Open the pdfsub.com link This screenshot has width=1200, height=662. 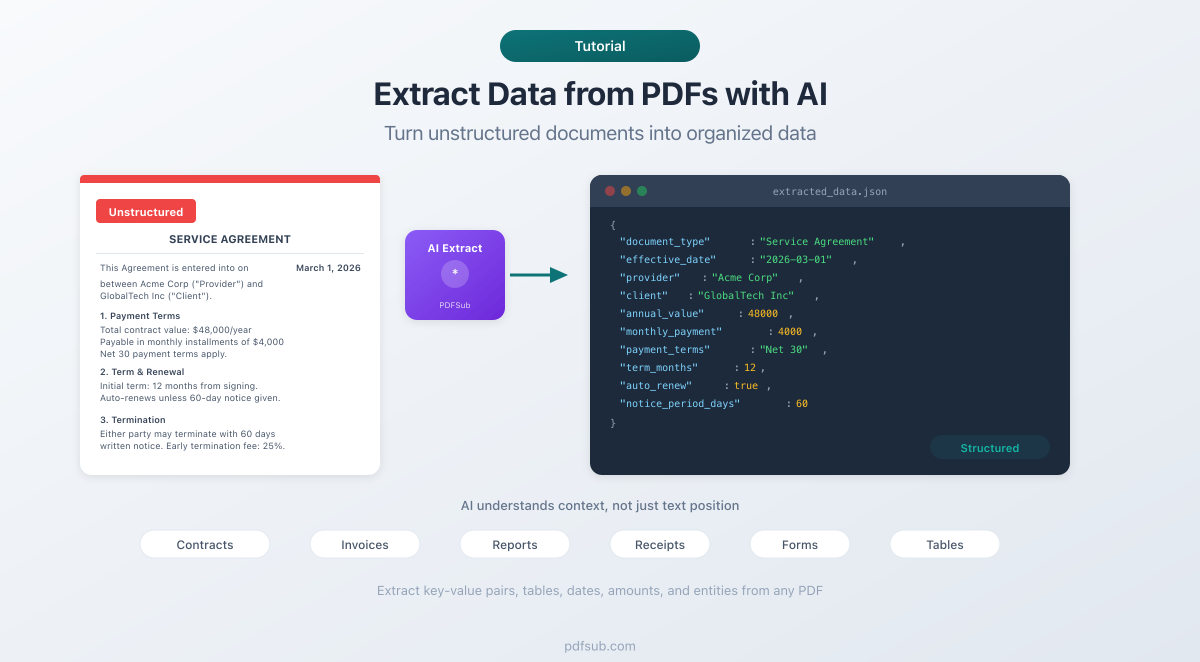tap(600, 646)
